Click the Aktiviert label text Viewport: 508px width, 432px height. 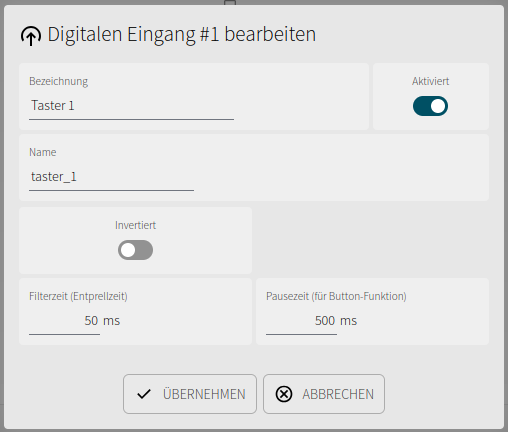click(x=430, y=81)
